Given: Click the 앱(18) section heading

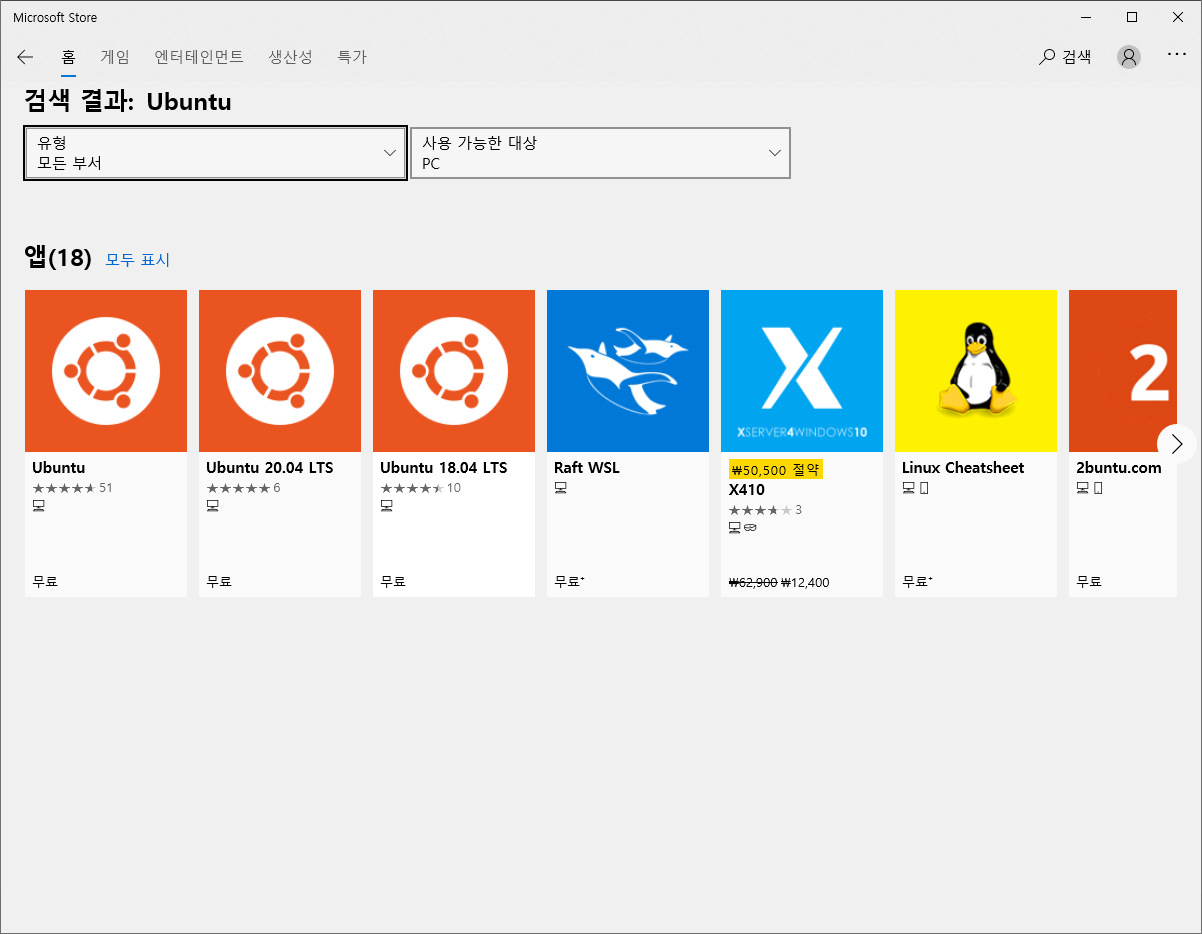Looking at the screenshot, I should coord(58,258).
